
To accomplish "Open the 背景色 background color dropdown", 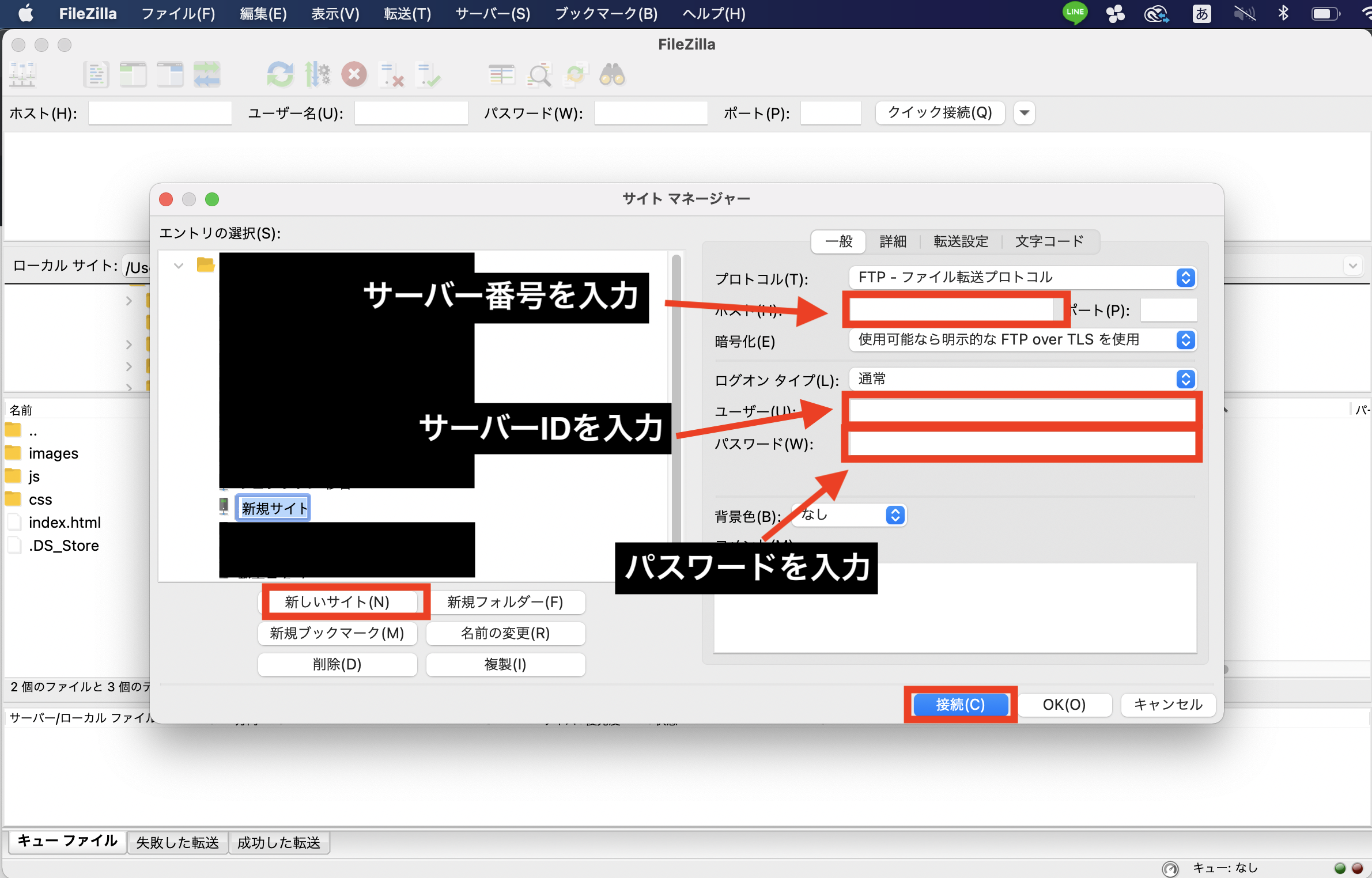I will point(849,515).
